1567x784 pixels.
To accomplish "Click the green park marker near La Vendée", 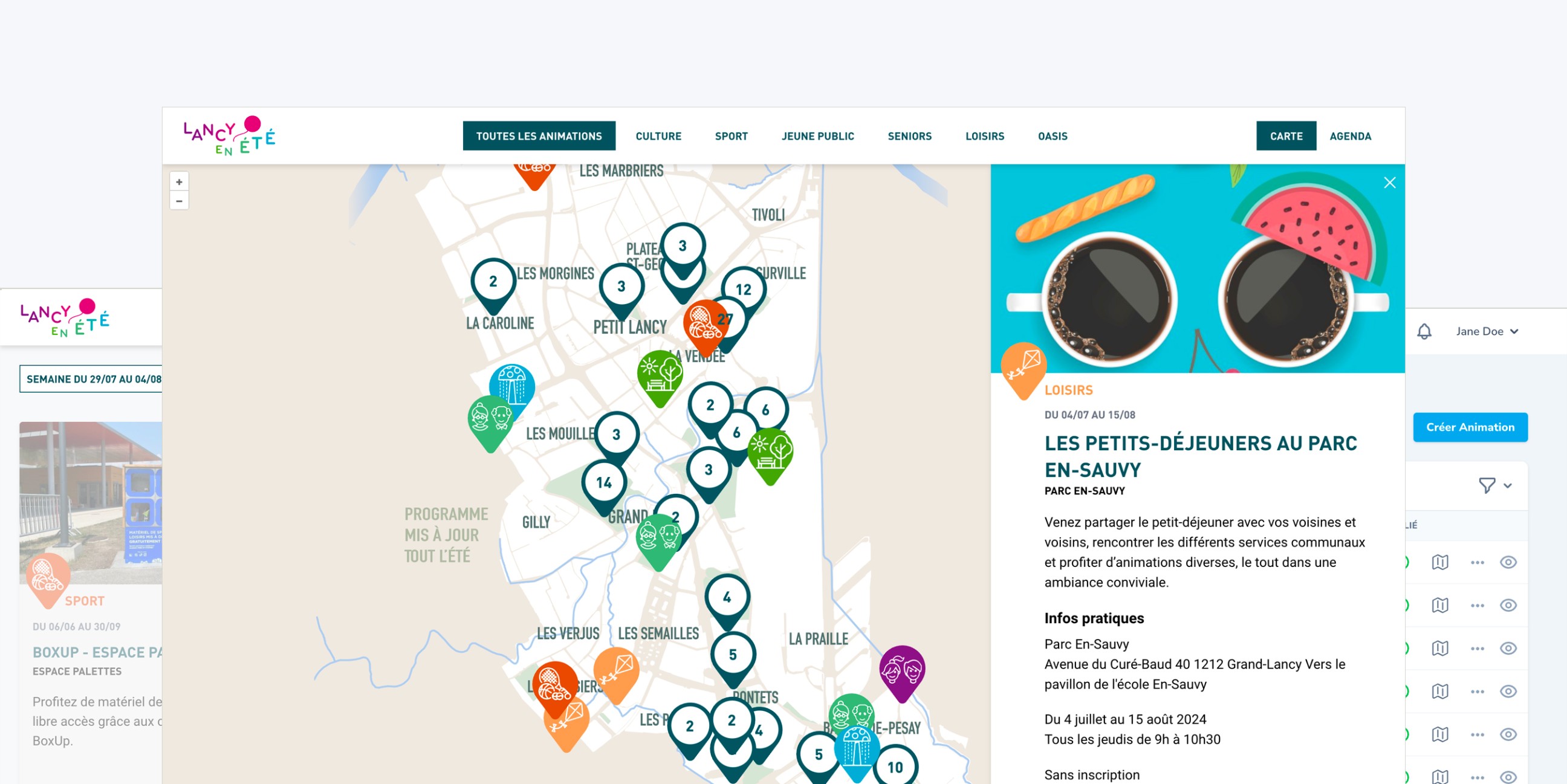I will pos(660,374).
